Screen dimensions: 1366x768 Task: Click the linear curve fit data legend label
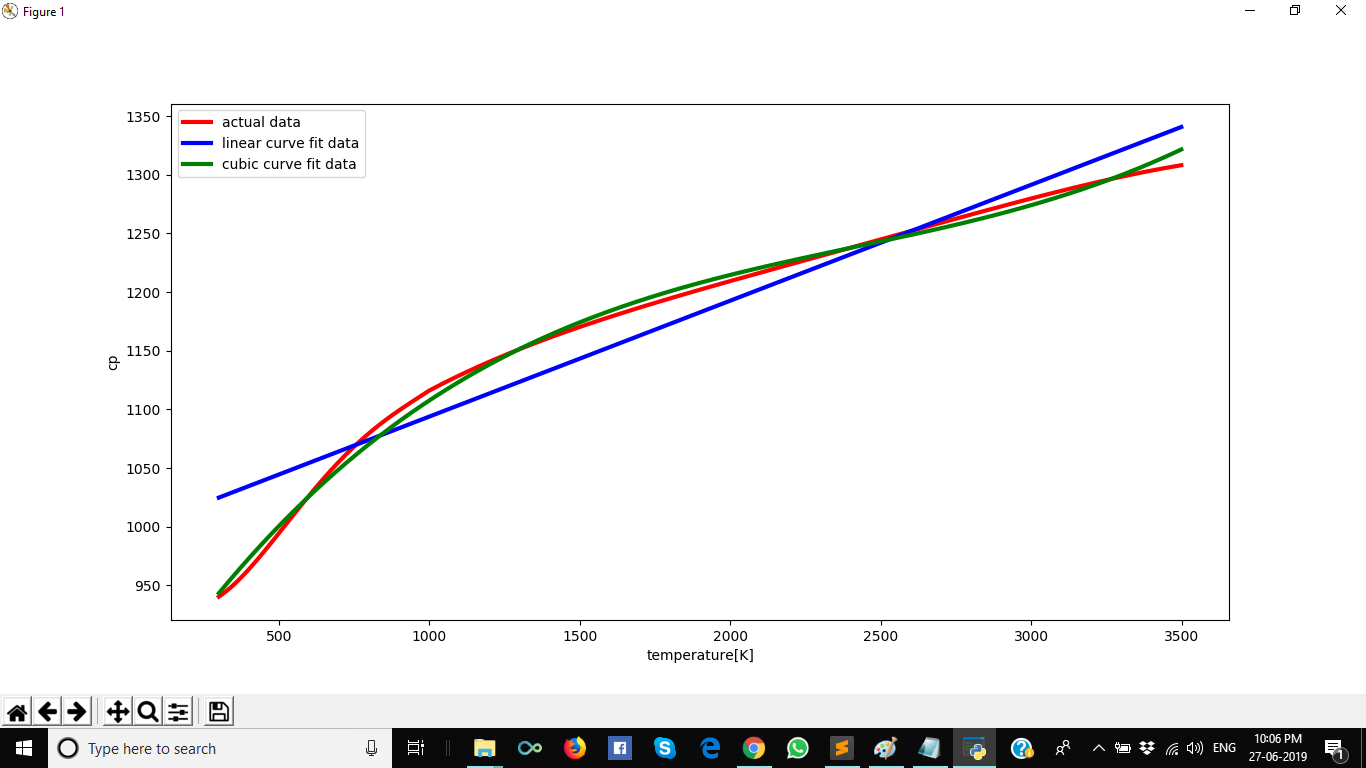point(290,143)
